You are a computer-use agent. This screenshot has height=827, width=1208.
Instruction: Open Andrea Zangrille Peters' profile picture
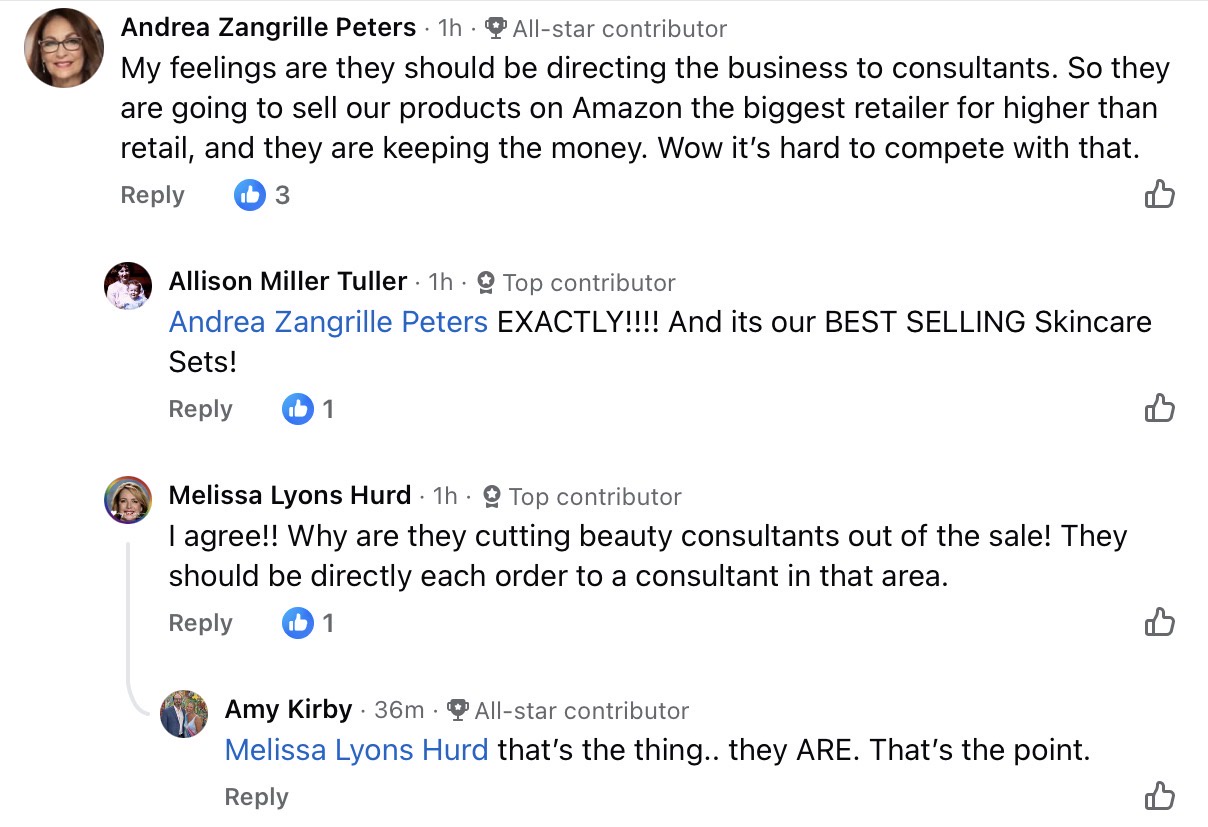pos(64,48)
